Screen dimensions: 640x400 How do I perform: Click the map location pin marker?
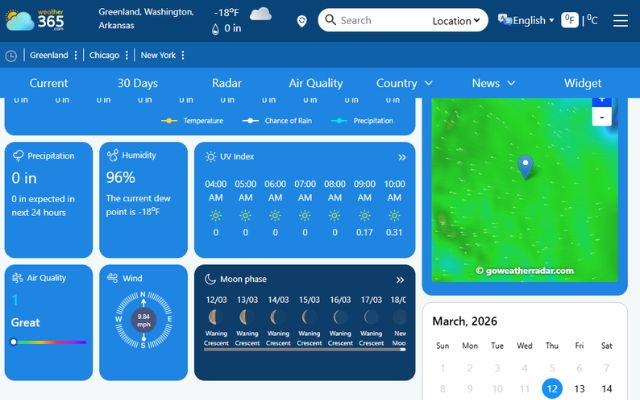pos(525,167)
